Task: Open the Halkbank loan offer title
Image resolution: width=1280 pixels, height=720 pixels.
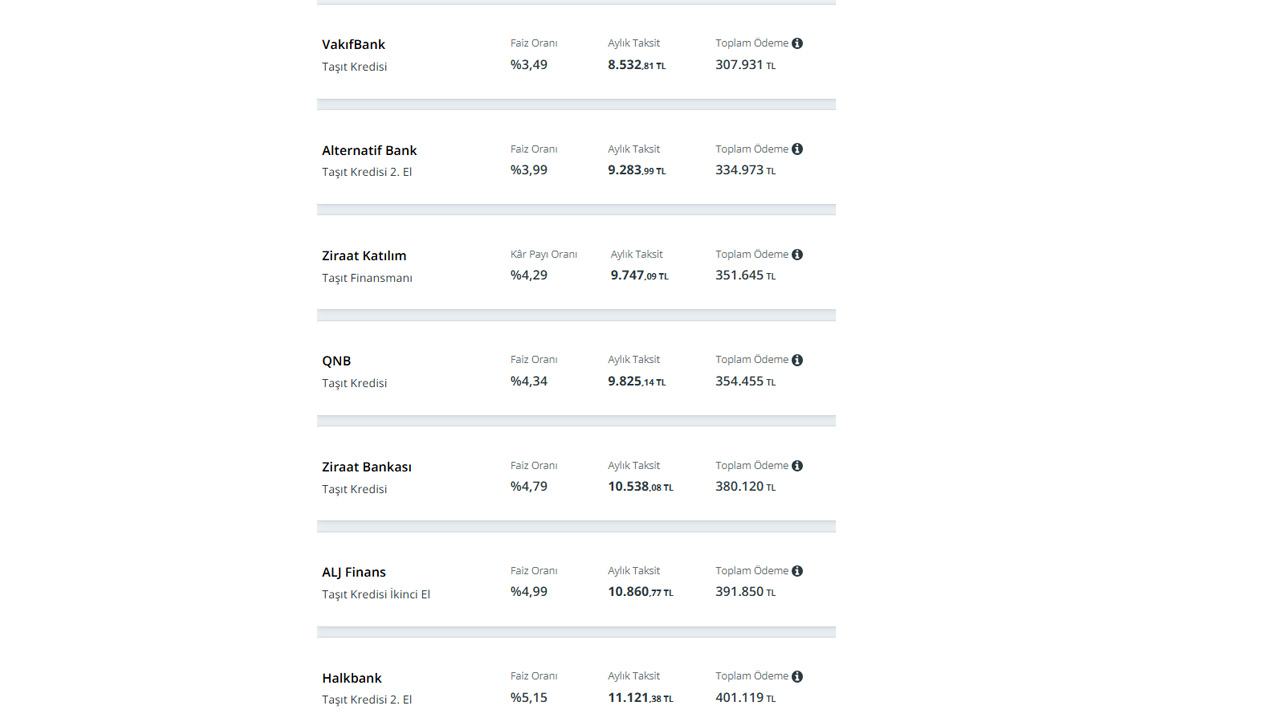Action: [x=352, y=678]
